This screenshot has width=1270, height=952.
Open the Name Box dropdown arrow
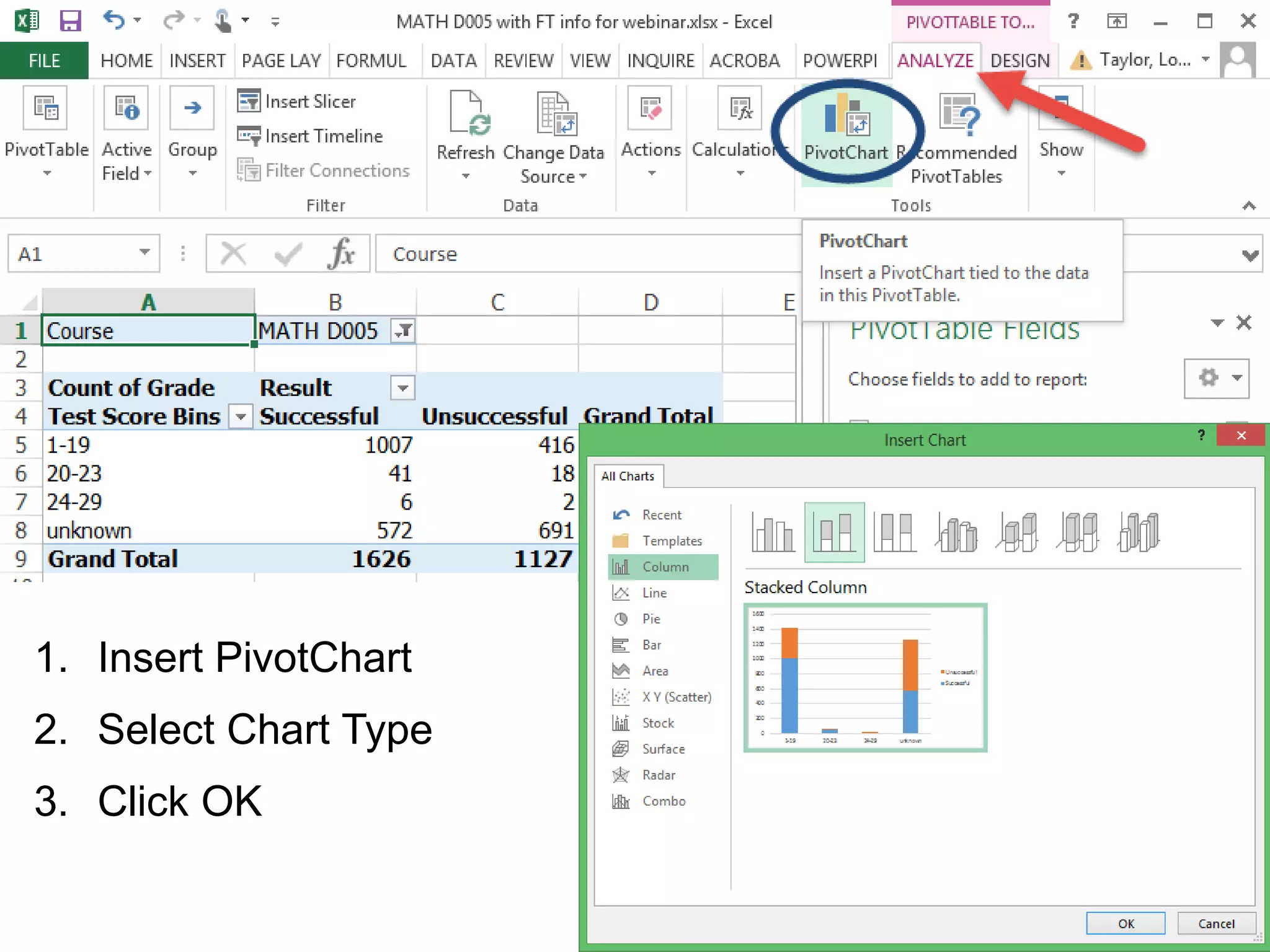point(144,252)
